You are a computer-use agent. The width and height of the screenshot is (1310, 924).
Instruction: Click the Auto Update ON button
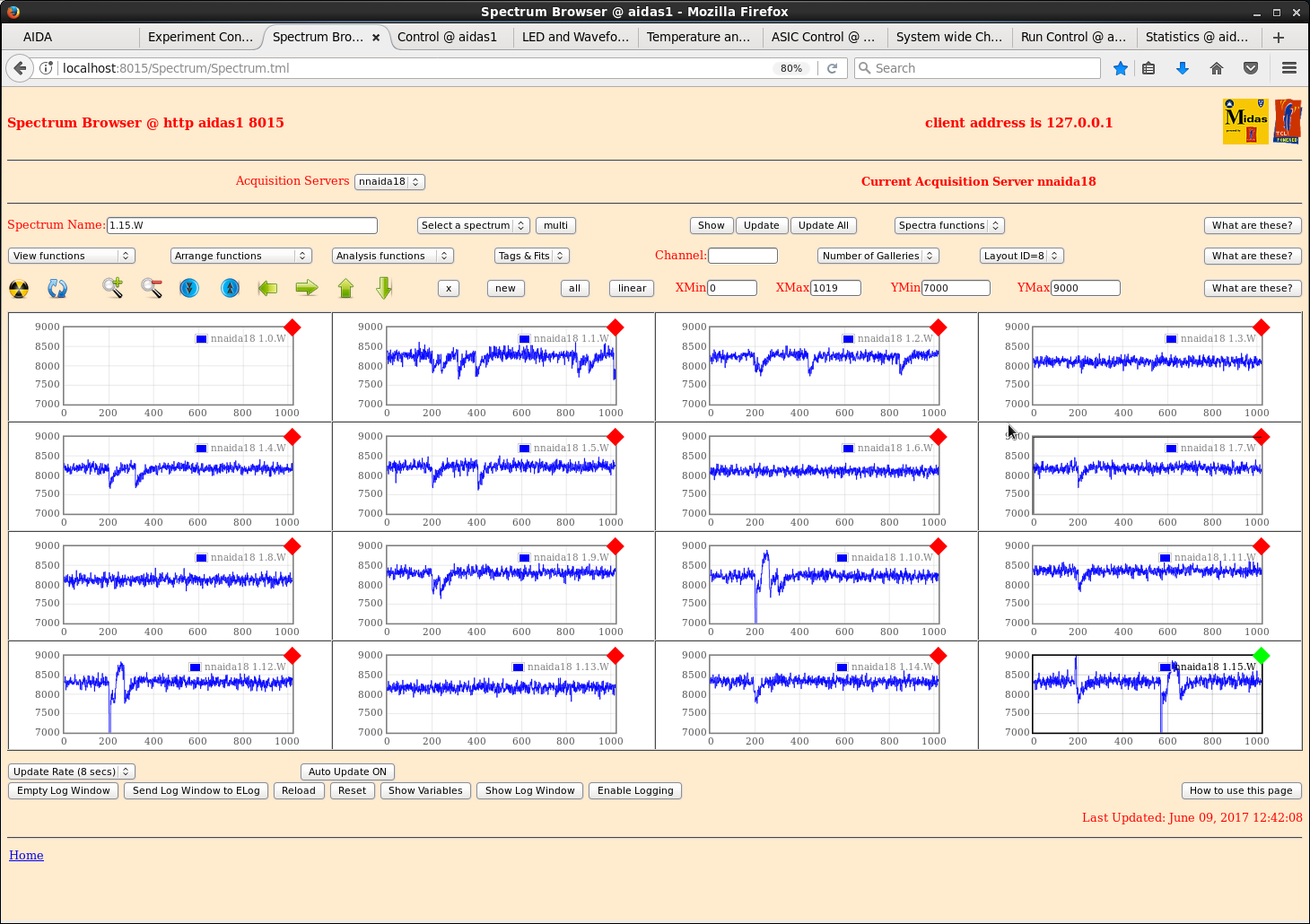pos(348,771)
